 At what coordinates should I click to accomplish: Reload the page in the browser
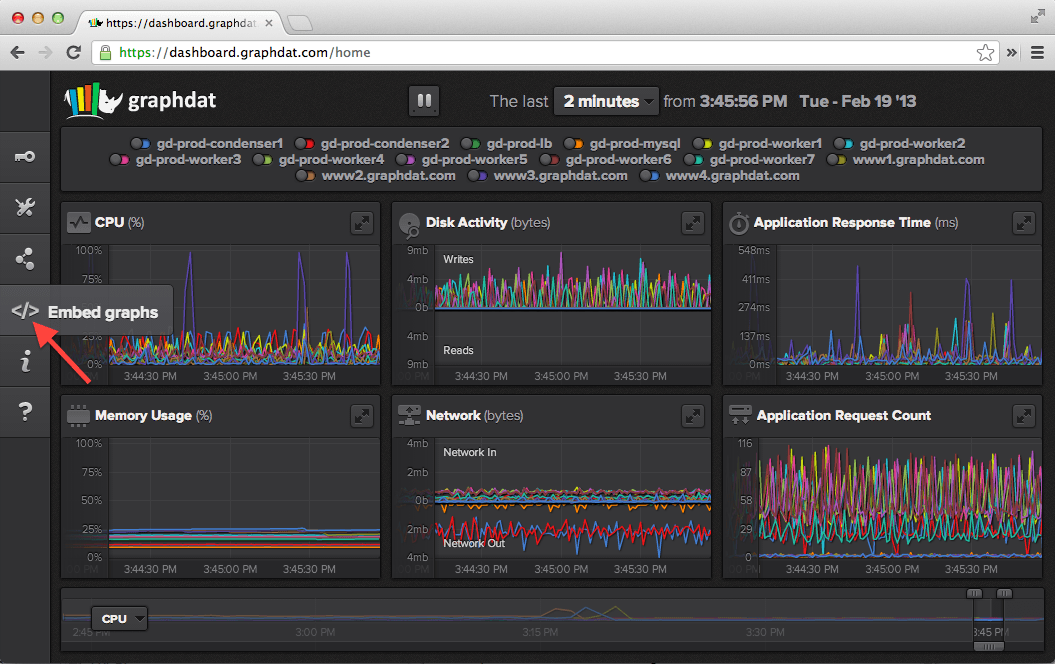(73, 52)
